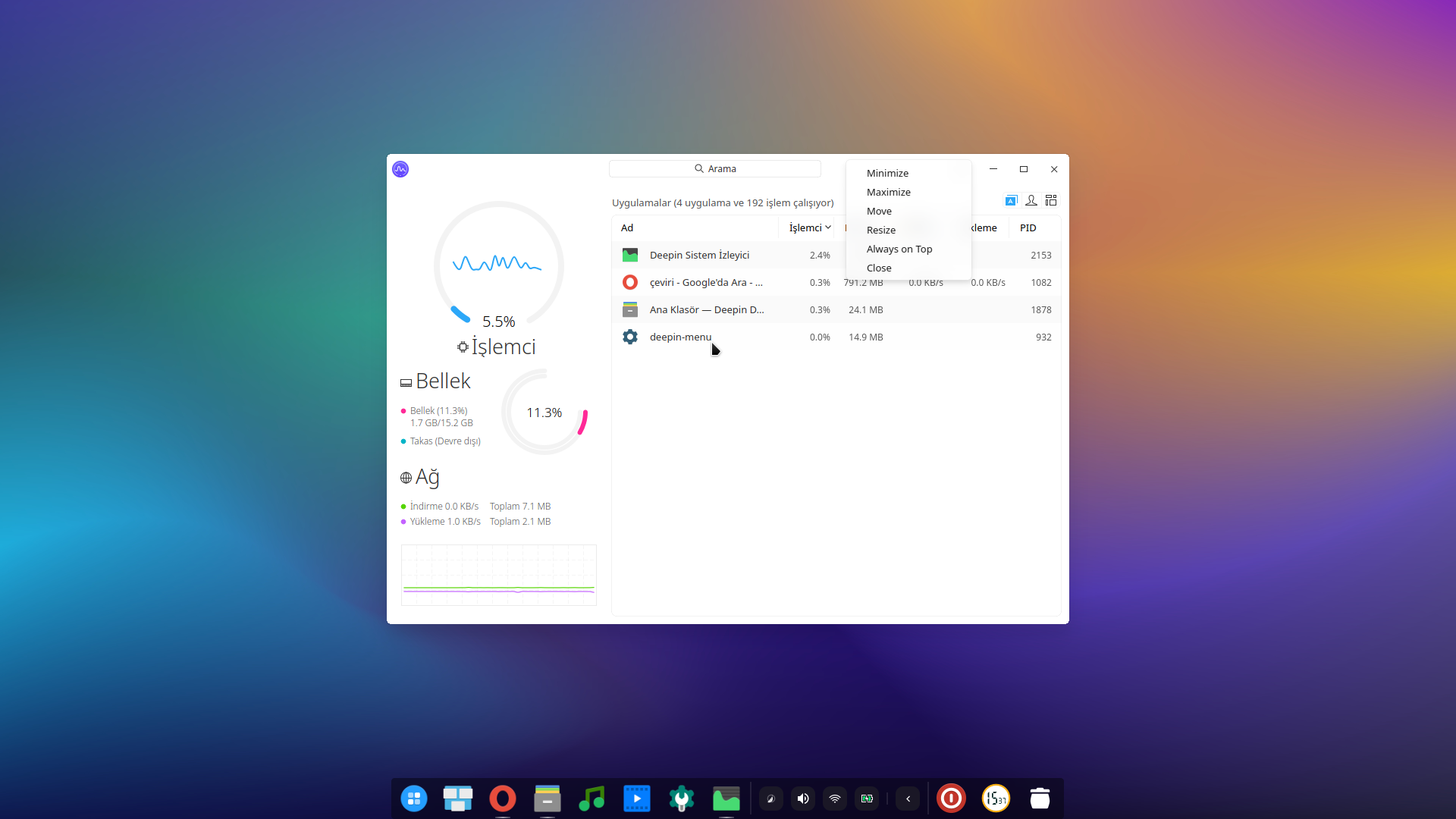Click the Deepin Sistem İzleyici app icon
Viewport: 1456px width, 819px height.
(x=630, y=255)
